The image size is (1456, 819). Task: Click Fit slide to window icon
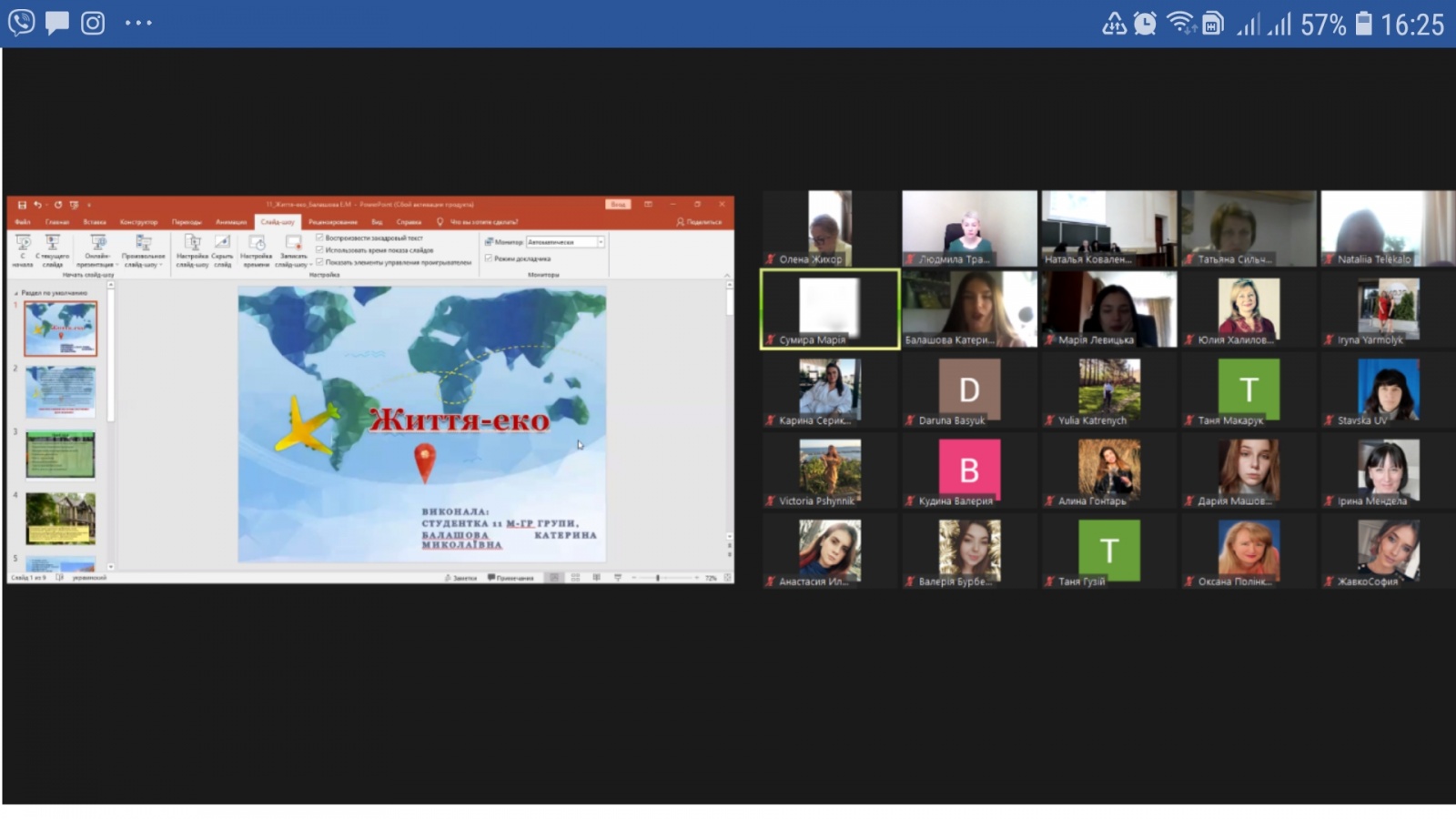click(x=727, y=578)
